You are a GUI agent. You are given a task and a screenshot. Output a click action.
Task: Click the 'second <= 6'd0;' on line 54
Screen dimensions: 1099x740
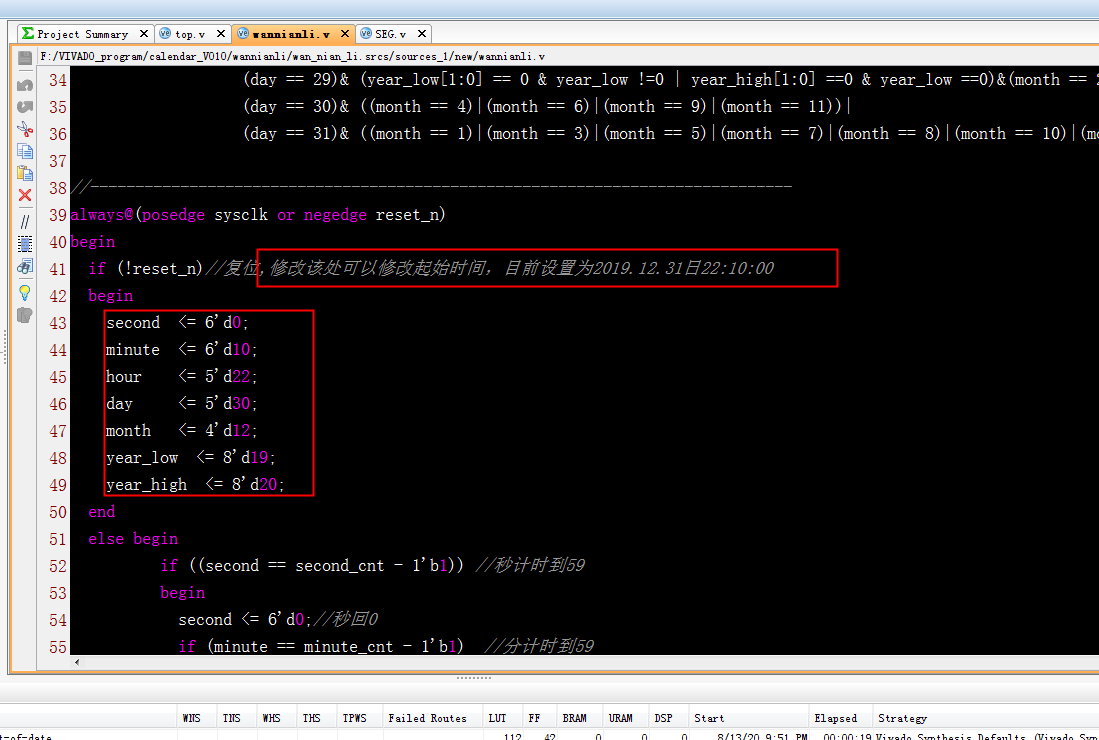(x=245, y=619)
